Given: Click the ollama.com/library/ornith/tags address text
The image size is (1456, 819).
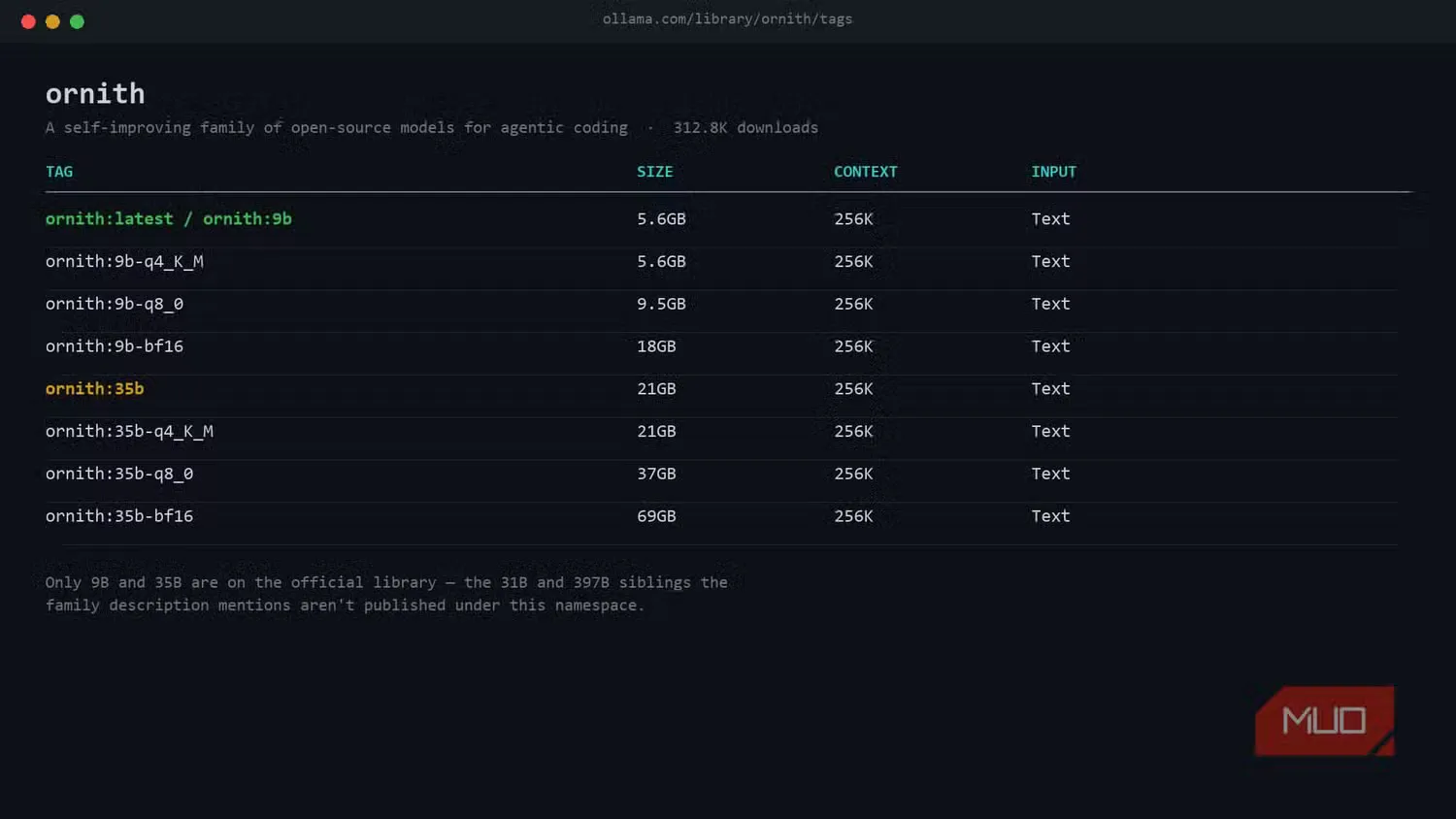Looking at the screenshot, I should (727, 18).
